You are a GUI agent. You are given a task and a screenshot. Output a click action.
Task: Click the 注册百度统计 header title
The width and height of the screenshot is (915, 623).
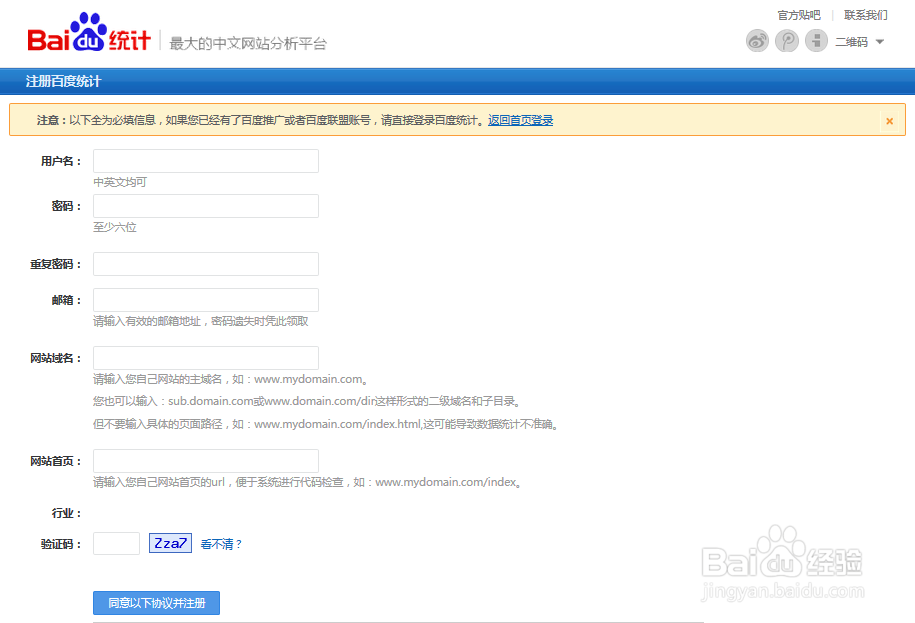pos(63,82)
